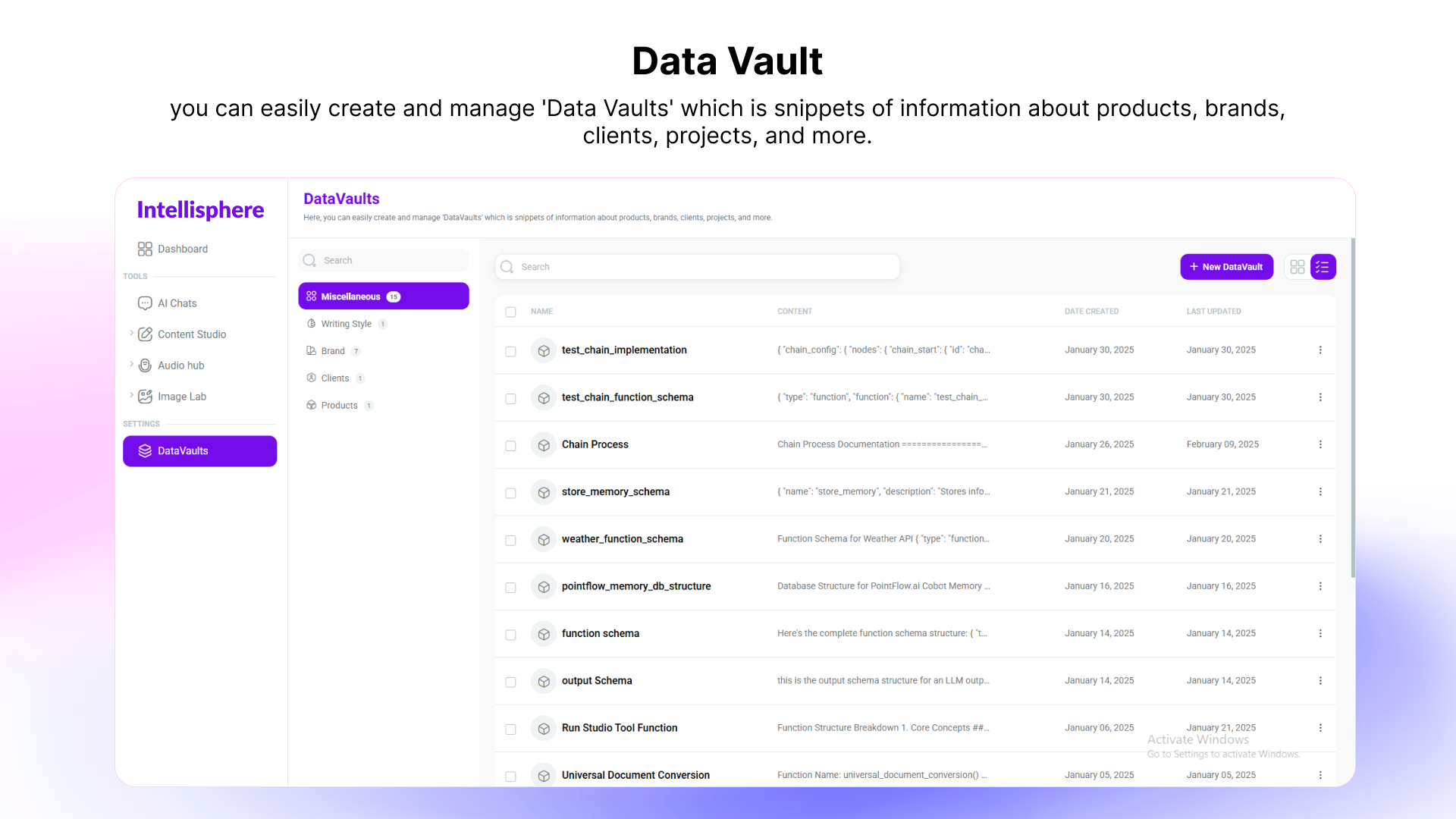Click the AI Chats speech bubble icon
The width and height of the screenshot is (1456, 819).
point(145,303)
